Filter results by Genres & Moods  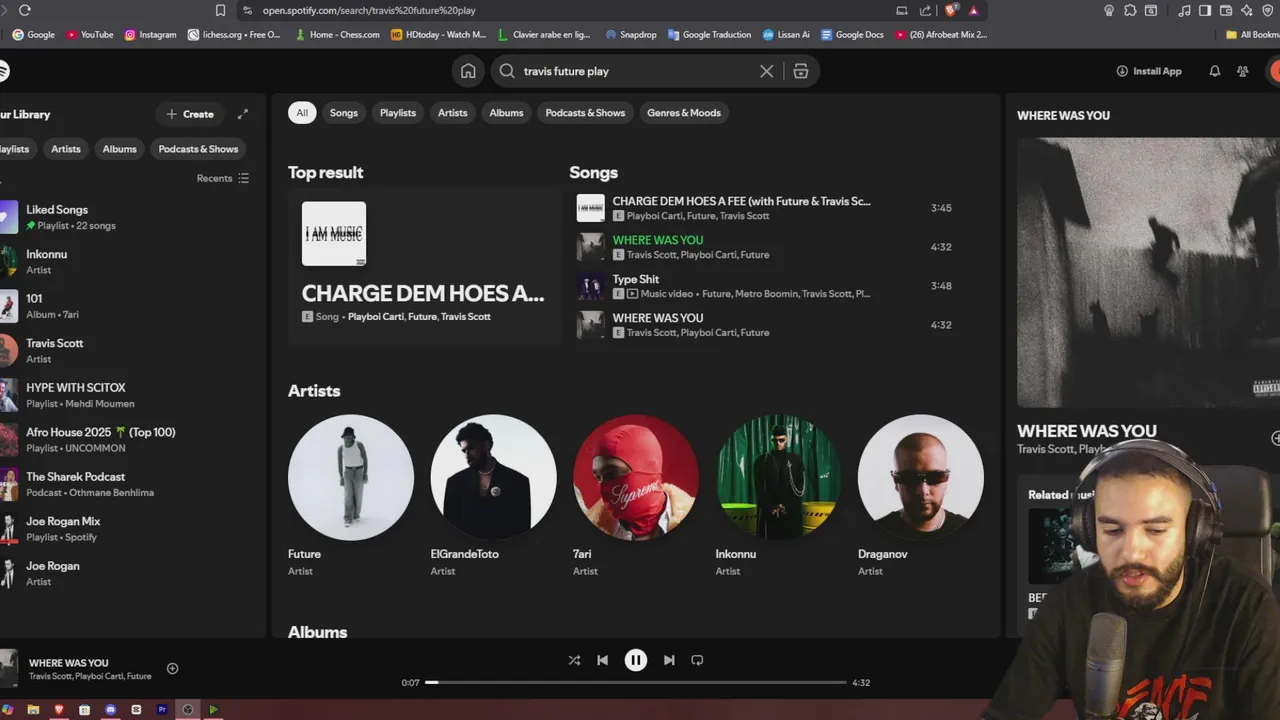click(x=684, y=113)
